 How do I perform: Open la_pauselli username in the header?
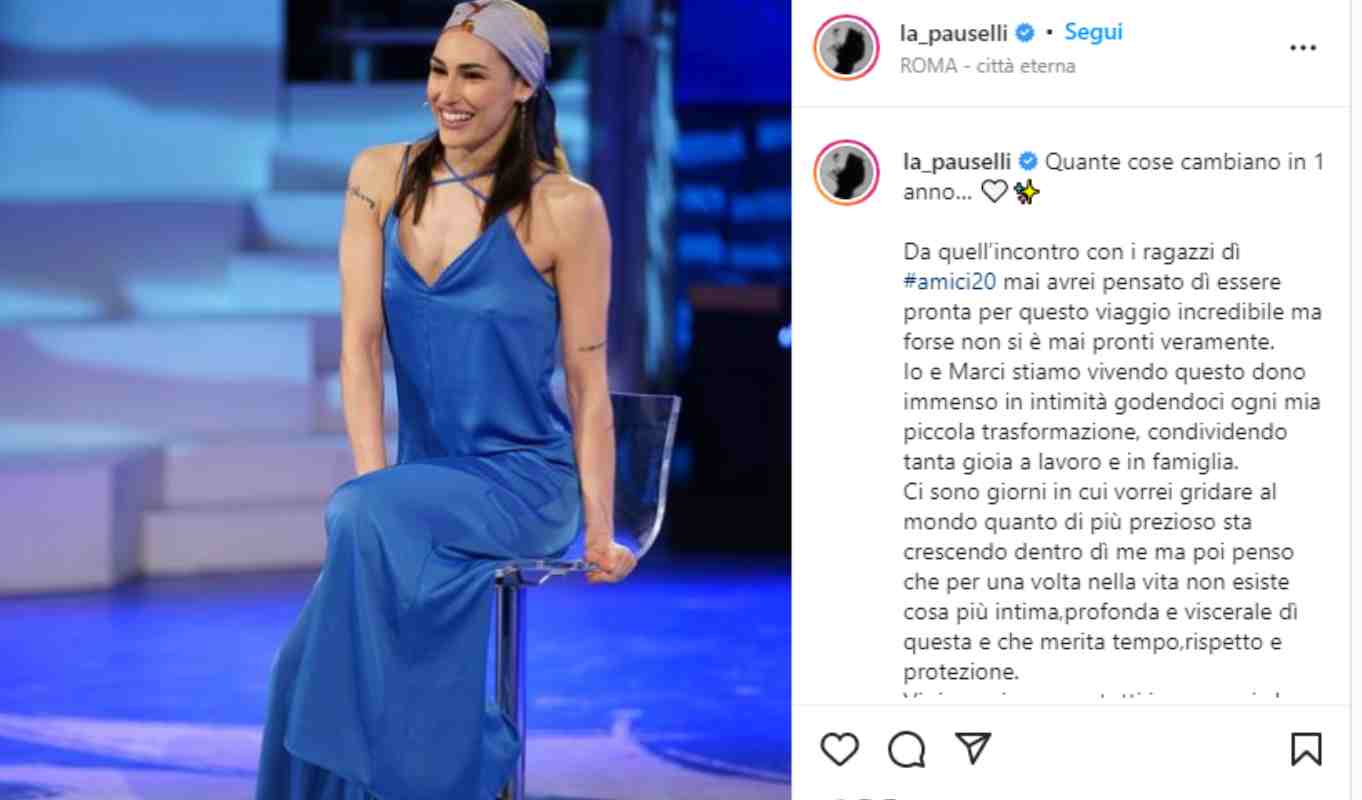[x=956, y=33]
